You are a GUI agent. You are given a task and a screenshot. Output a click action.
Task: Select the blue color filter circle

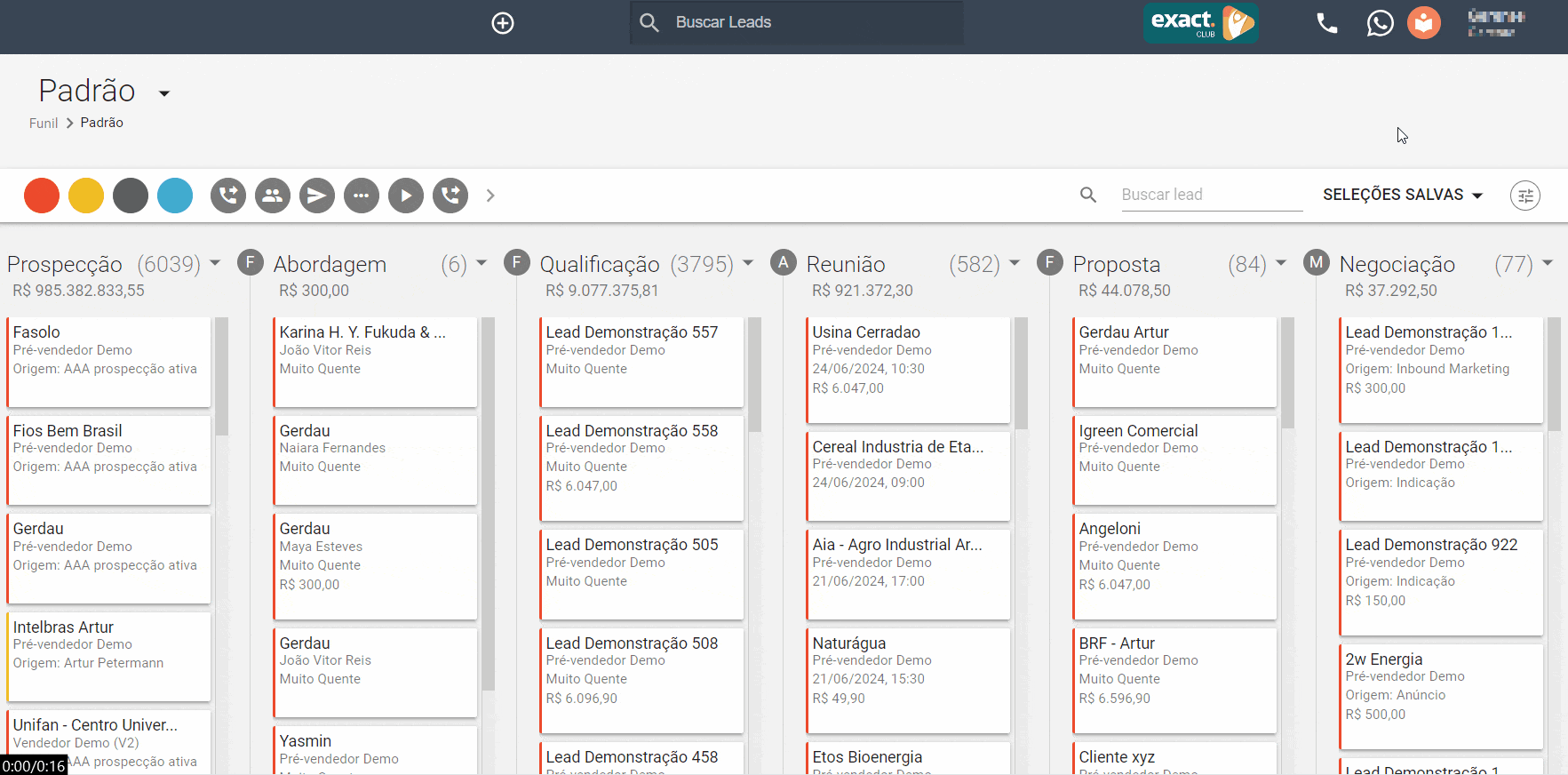(x=175, y=196)
